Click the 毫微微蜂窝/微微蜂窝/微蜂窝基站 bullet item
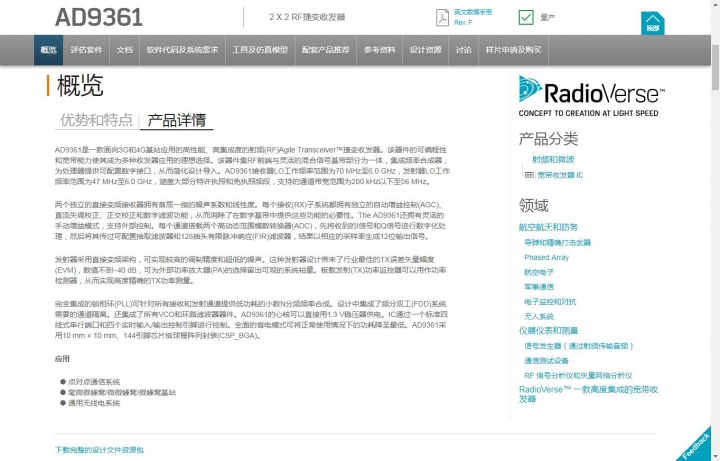This screenshot has height=461, width=720. pyautogui.click(x=122, y=392)
